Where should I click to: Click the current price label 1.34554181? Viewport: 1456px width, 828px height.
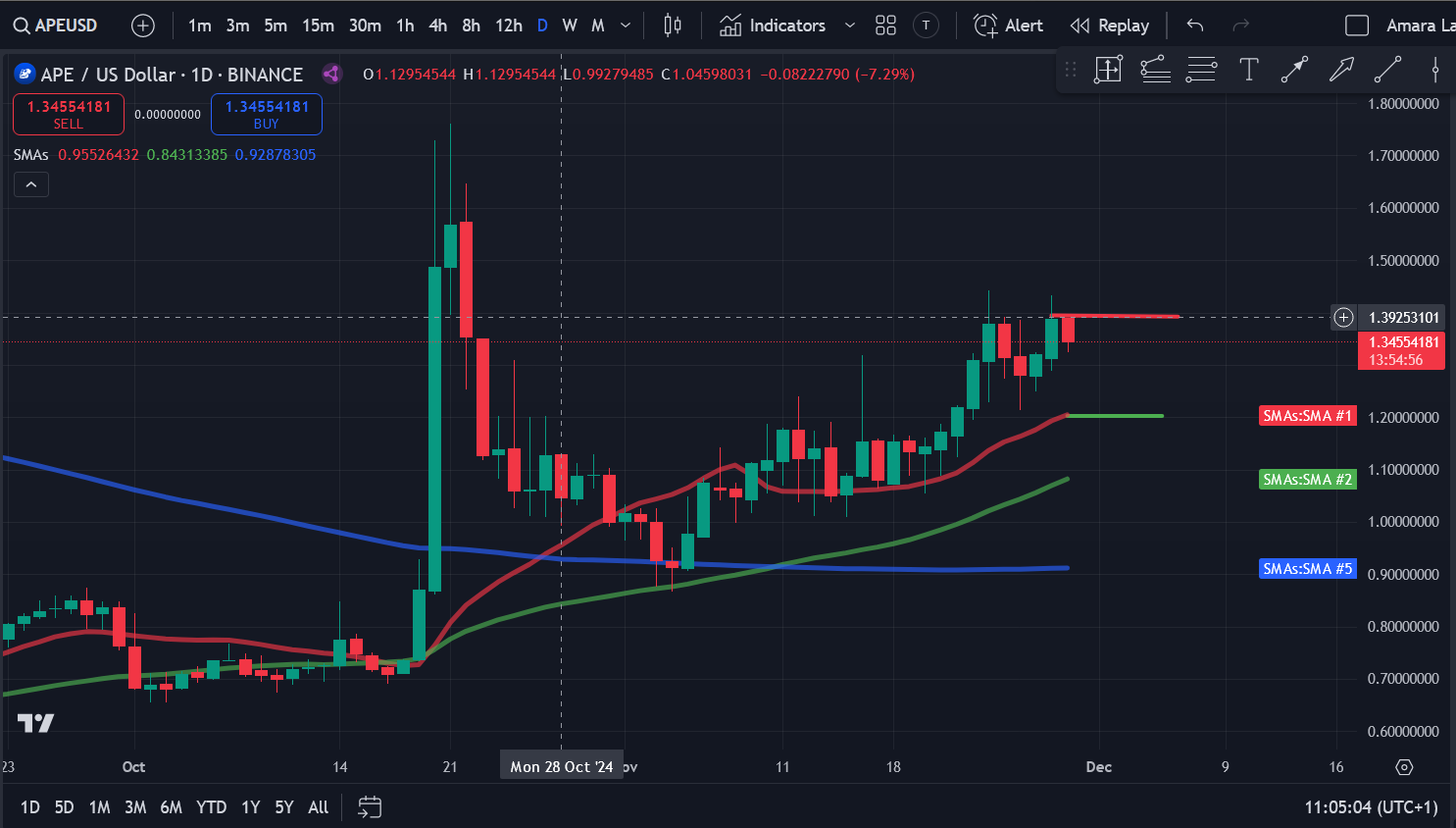[x=1401, y=350]
